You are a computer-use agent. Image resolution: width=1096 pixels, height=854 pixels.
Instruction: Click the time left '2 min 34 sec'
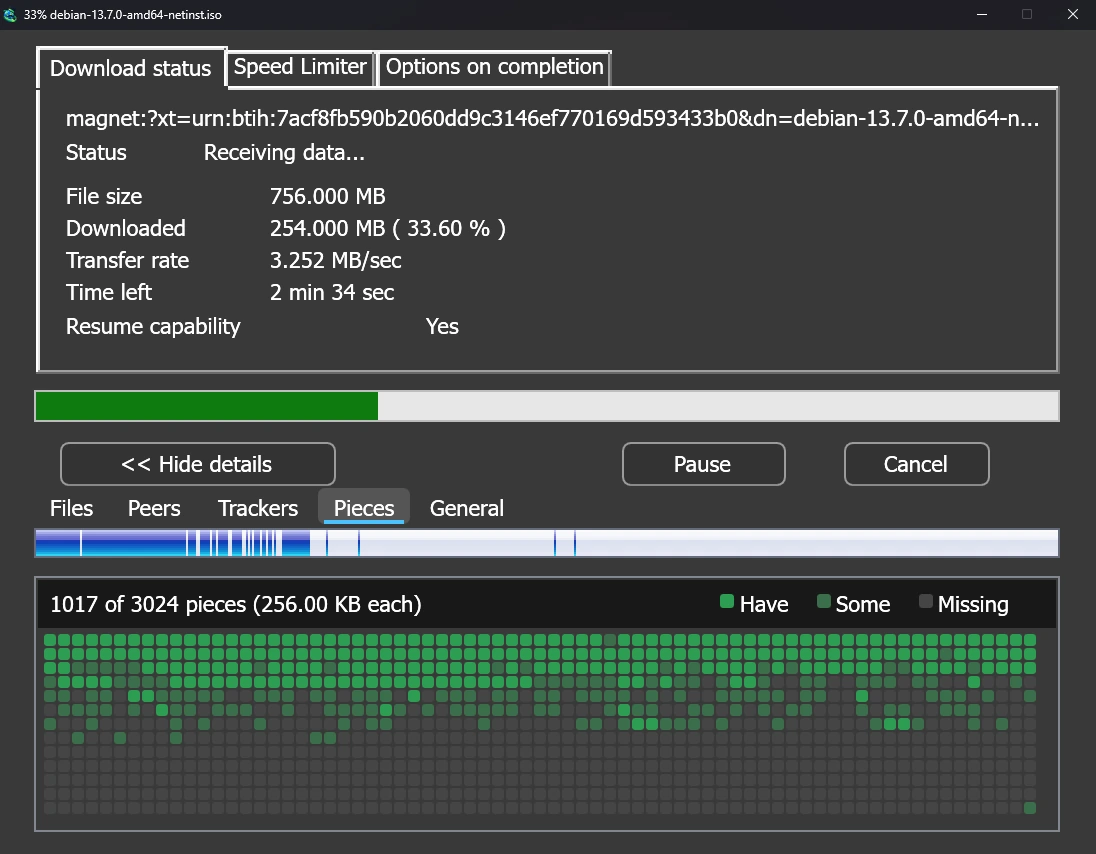(x=332, y=293)
